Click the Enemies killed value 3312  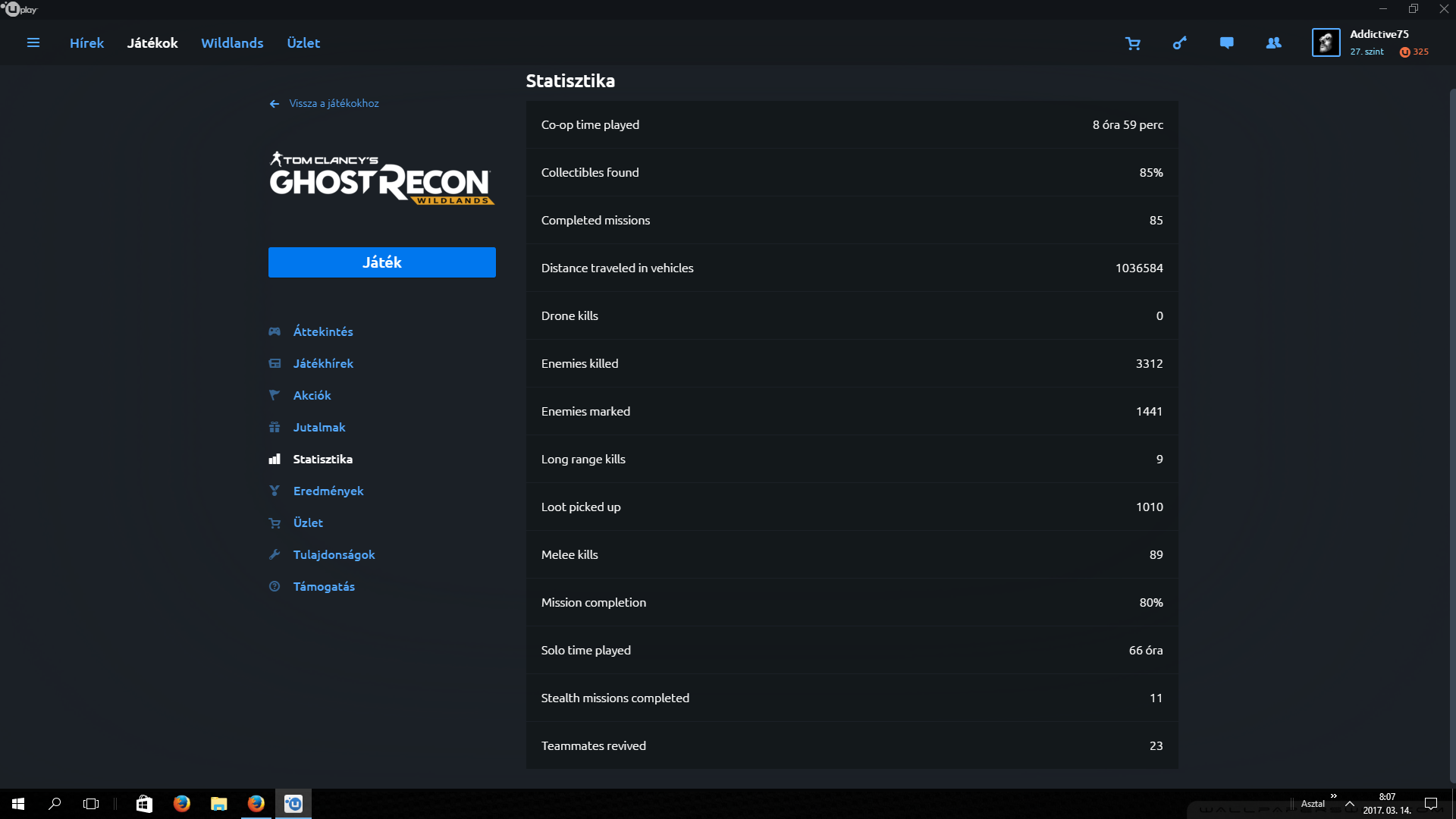coord(1149,363)
